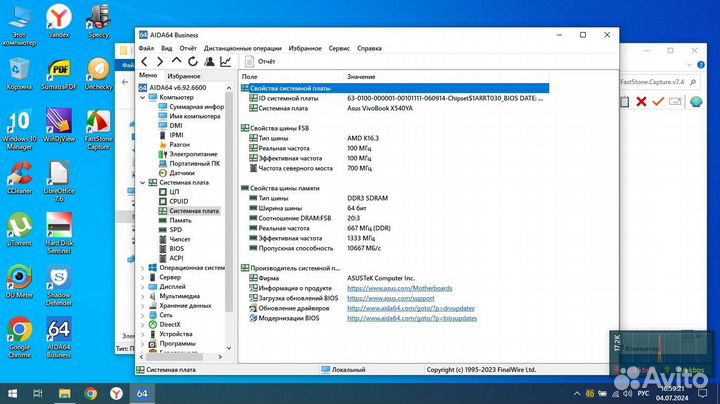Expand the DirectX tree node
Screen dimensions: 720x404
[142, 325]
